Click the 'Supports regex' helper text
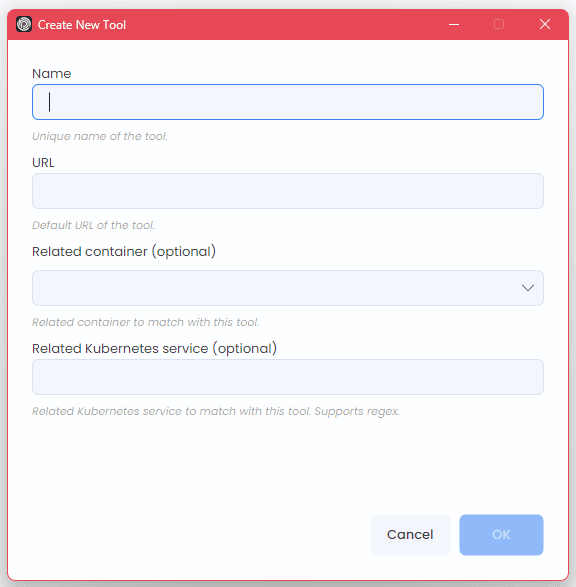576x587 pixels. 357,411
